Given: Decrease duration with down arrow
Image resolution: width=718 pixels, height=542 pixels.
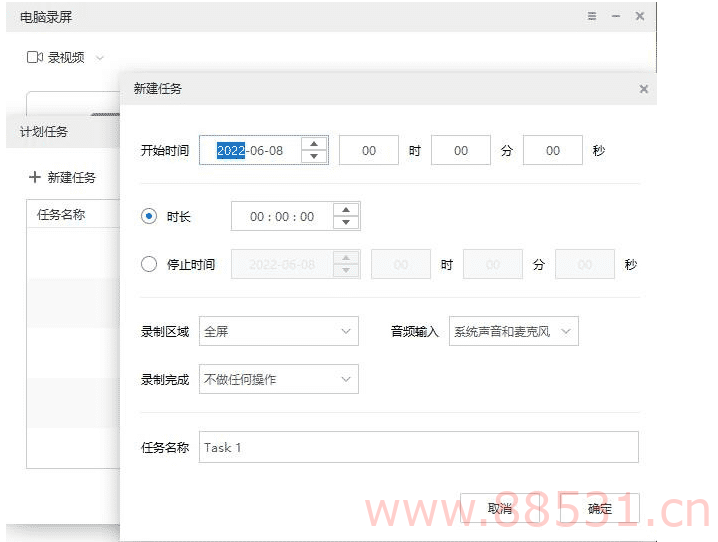Looking at the screenshot, I should [x=346, y=222].
